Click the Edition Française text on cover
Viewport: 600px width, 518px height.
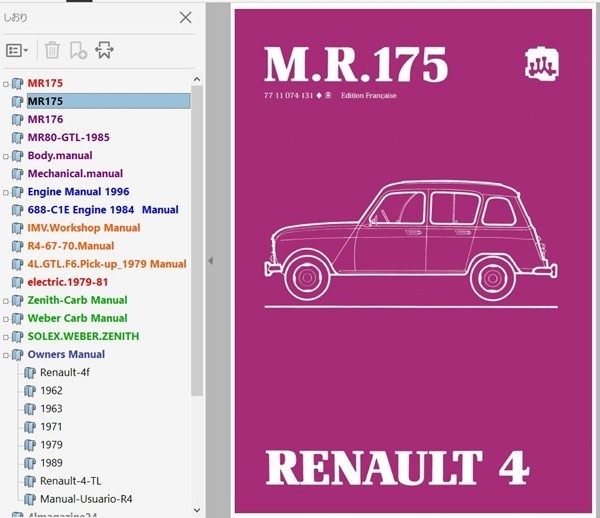368,96
